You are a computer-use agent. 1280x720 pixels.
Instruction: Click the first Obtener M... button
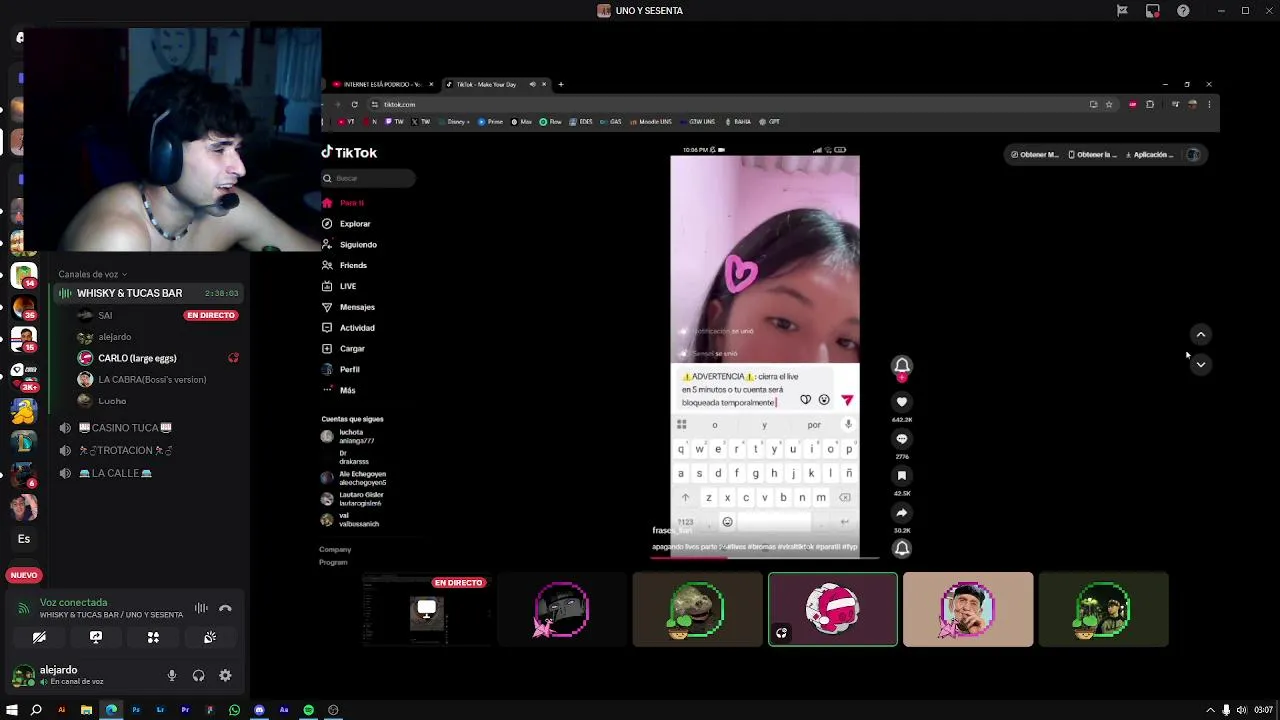coord(1034,155)
